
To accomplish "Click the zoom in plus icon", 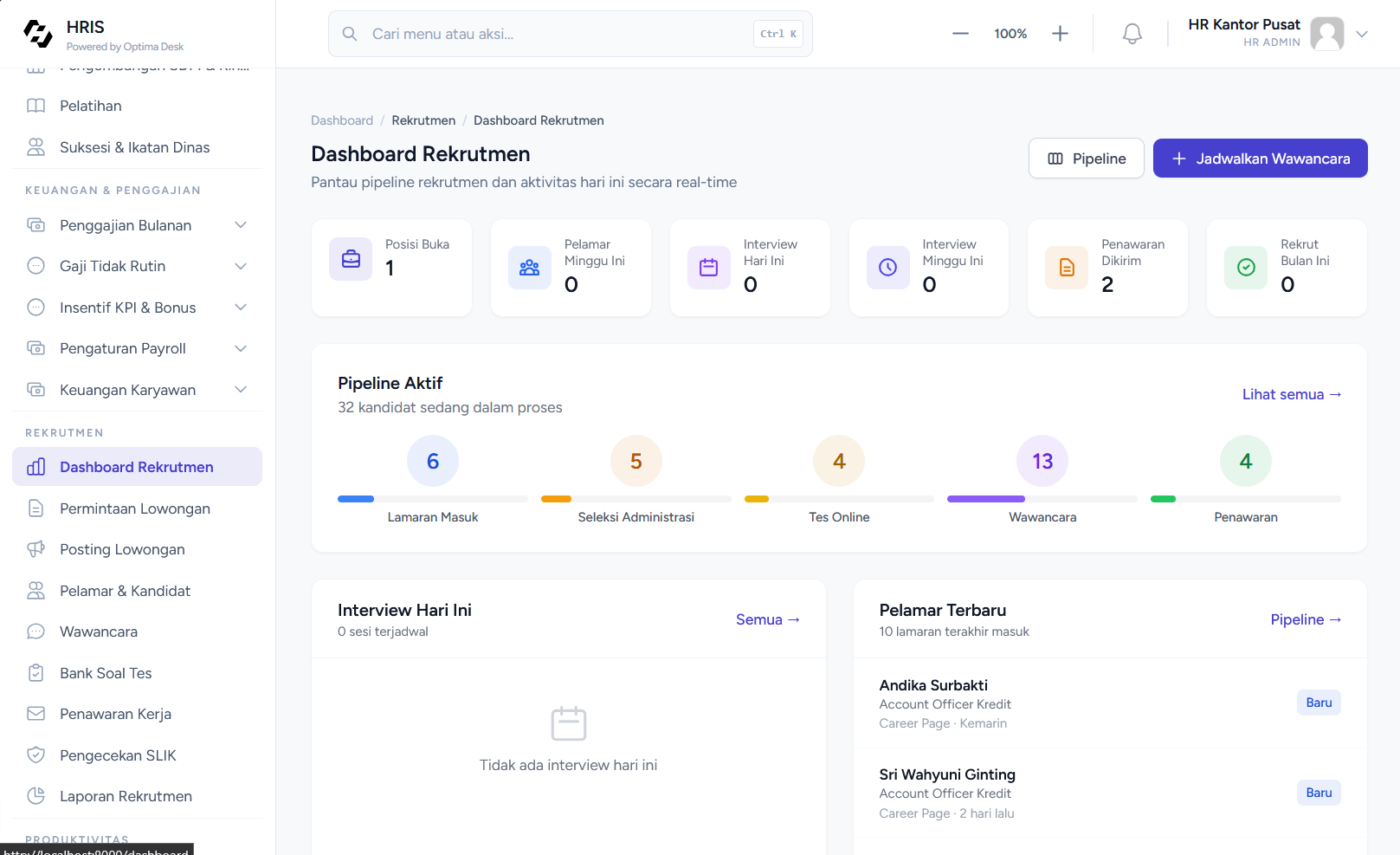I will click(1060, 34).
